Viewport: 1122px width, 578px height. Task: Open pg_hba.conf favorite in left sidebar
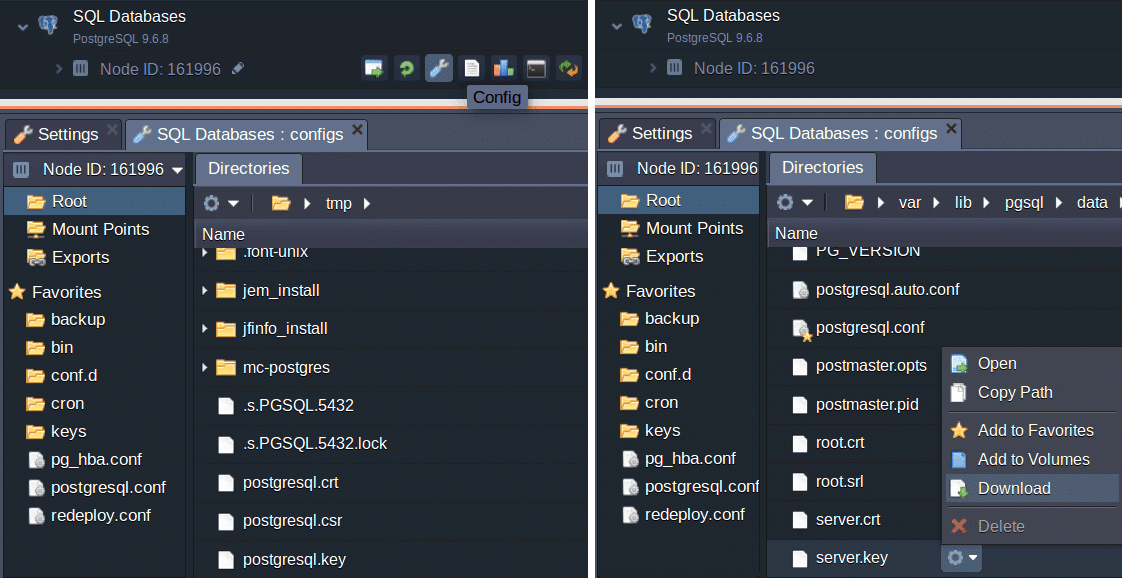point(96,460)
